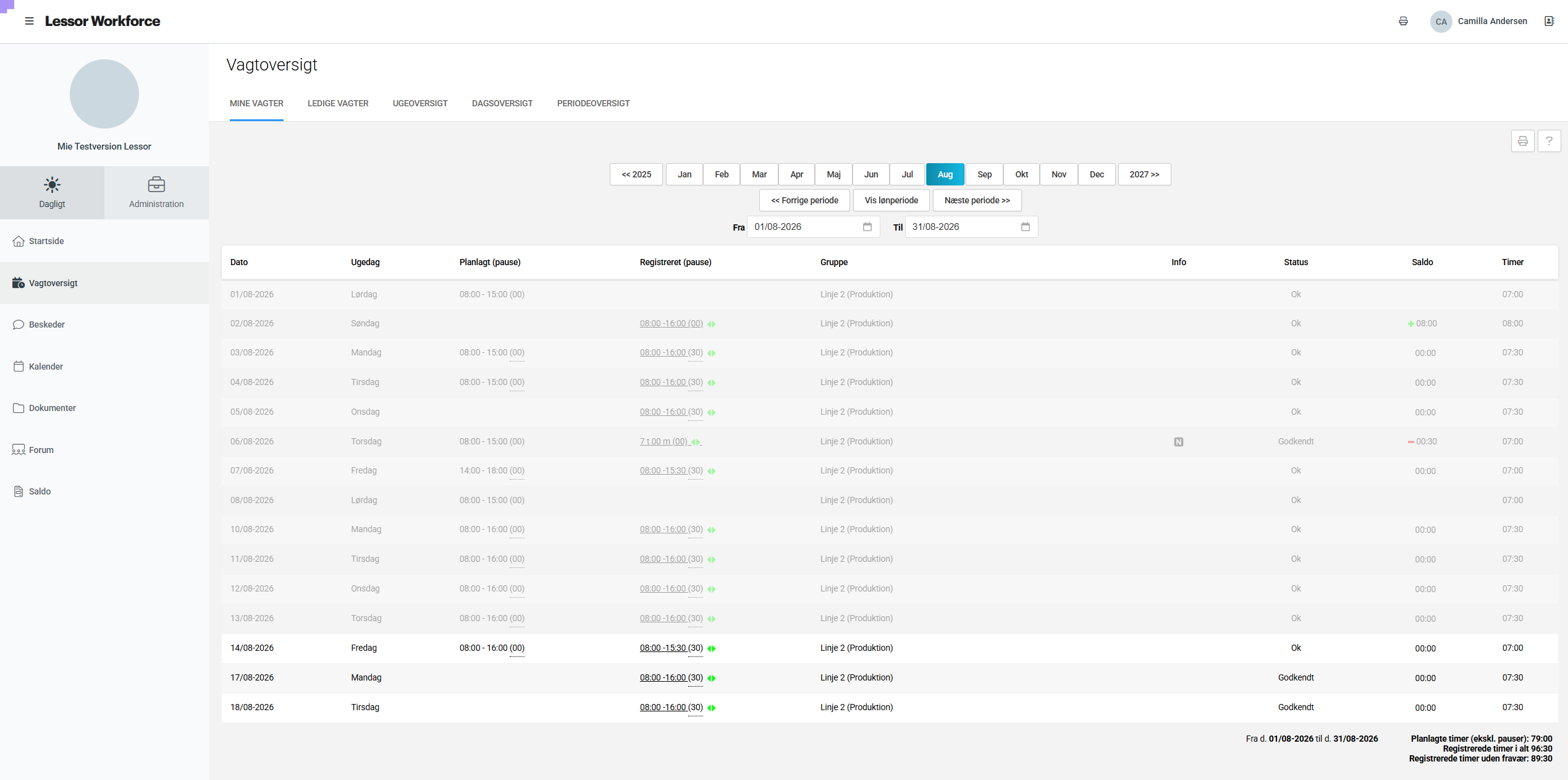Click the N info icon on 06/08-2026 row
1568x780 pixels.
point(1178,442)
